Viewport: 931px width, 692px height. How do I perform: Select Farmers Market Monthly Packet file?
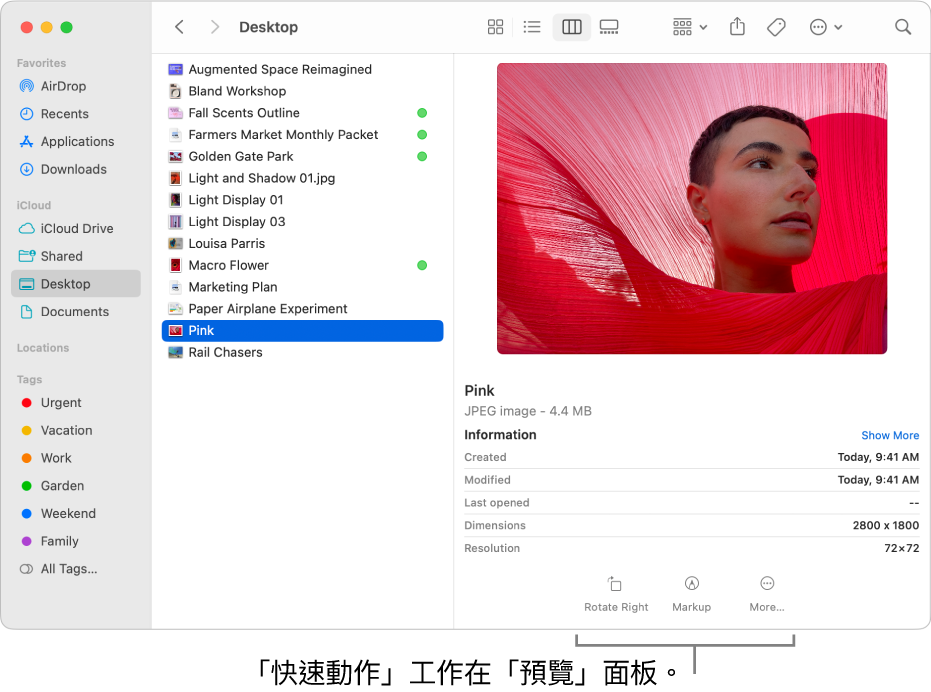[x=302, y=135]
